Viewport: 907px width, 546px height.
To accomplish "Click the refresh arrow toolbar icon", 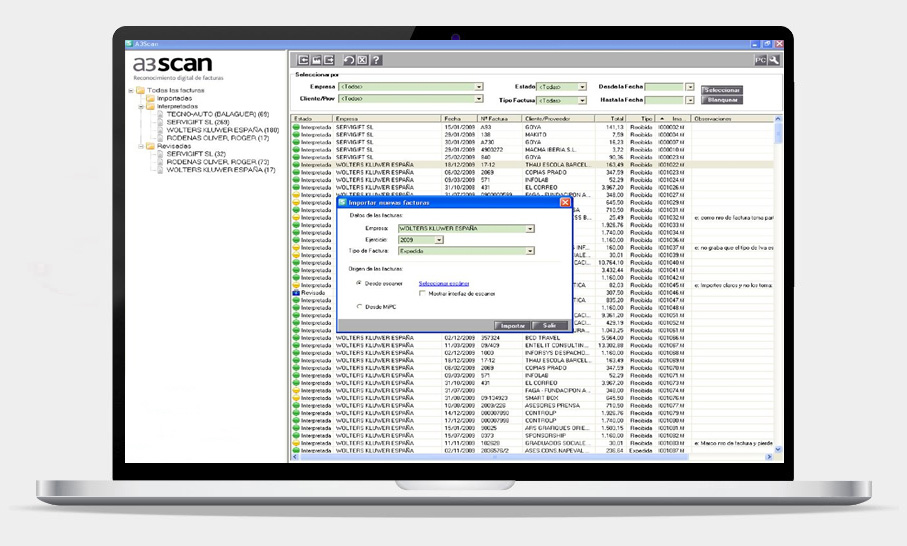I will (347, 60).
